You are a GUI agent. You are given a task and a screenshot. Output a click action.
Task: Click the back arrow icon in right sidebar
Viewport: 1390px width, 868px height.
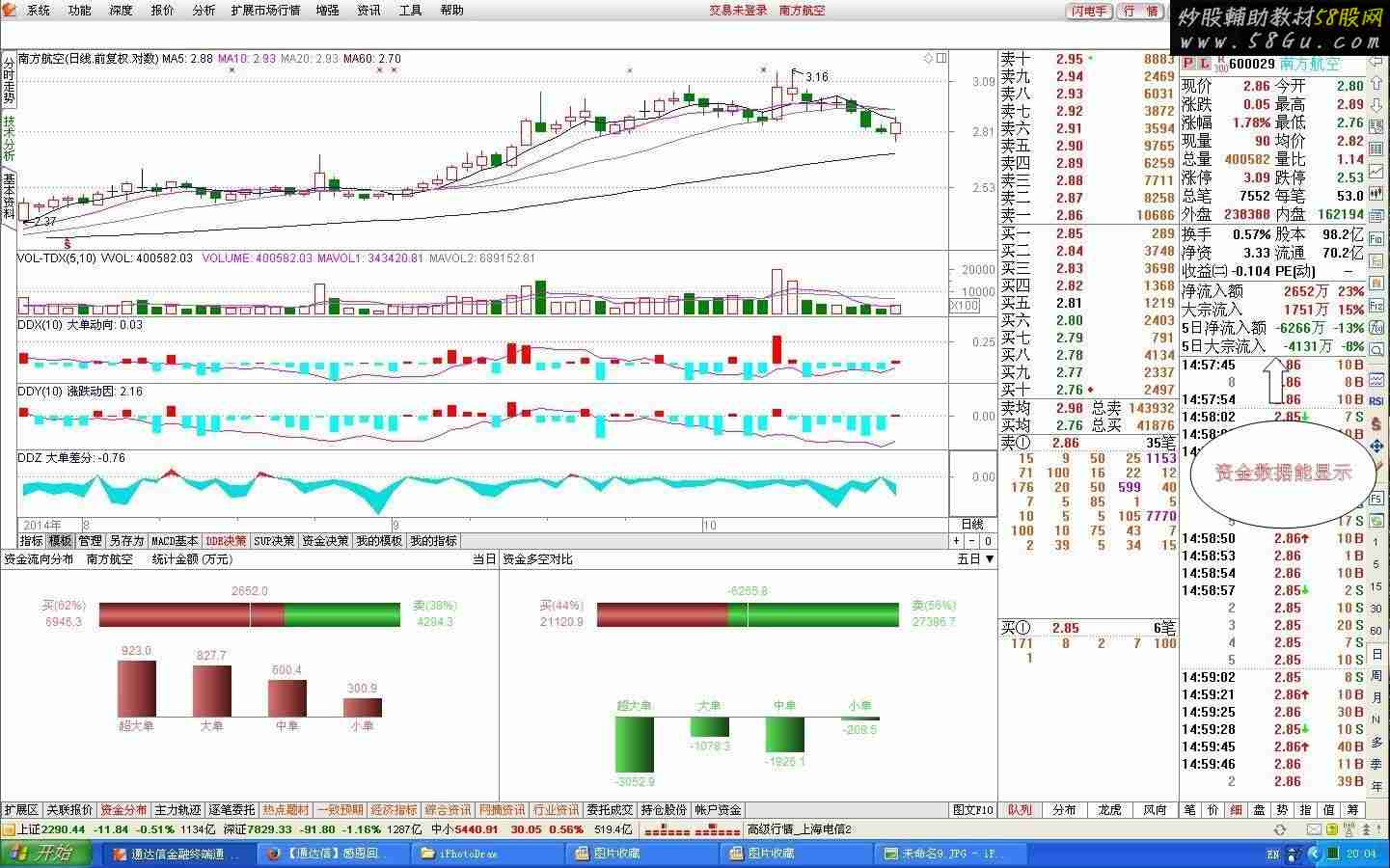point(1377,60)
